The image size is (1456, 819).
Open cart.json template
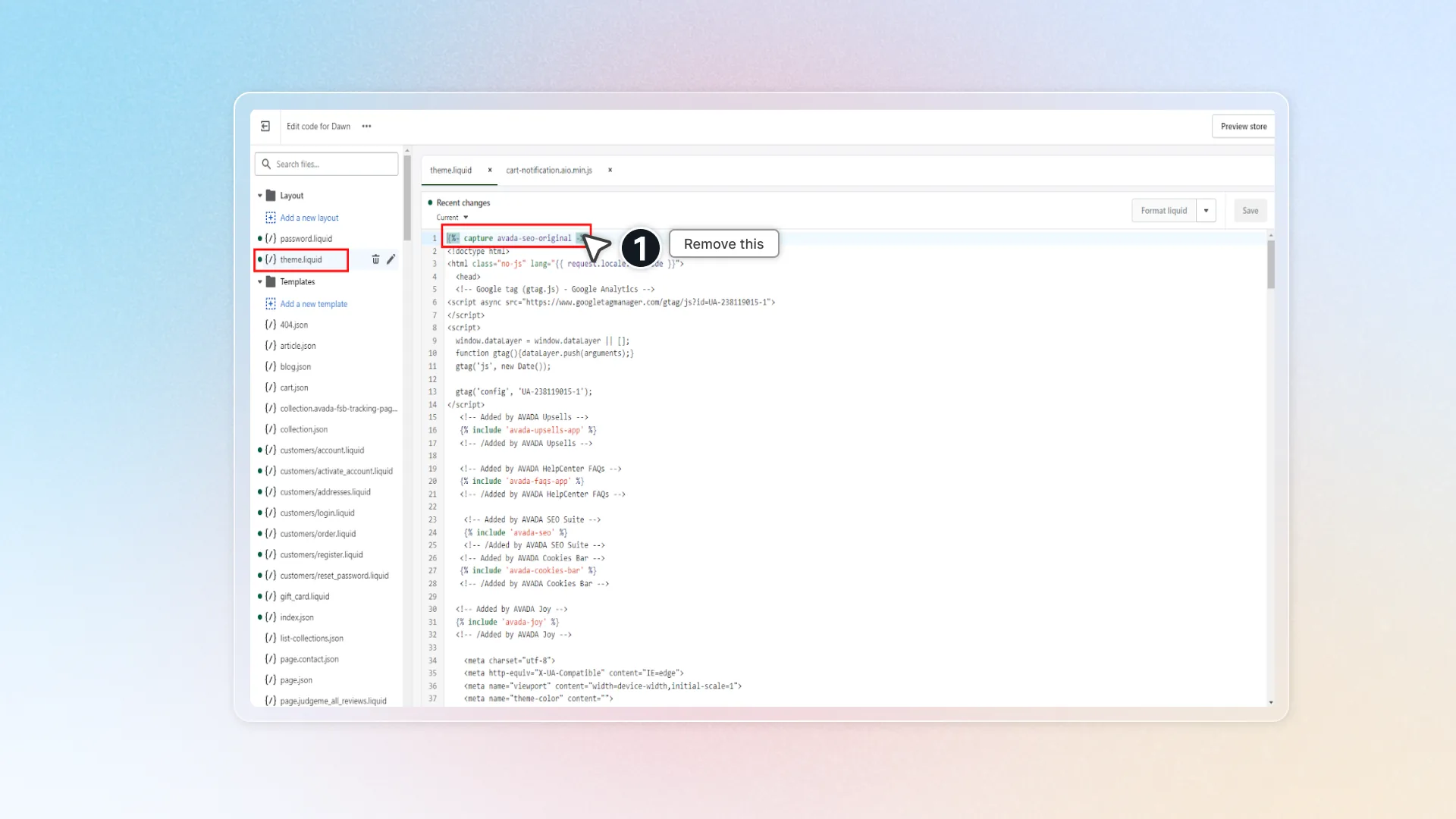[294, 388]
